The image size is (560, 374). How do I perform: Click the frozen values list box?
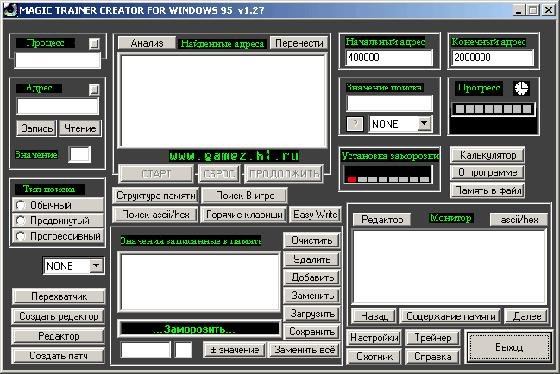pyautogui.click(x=200, y=283)
